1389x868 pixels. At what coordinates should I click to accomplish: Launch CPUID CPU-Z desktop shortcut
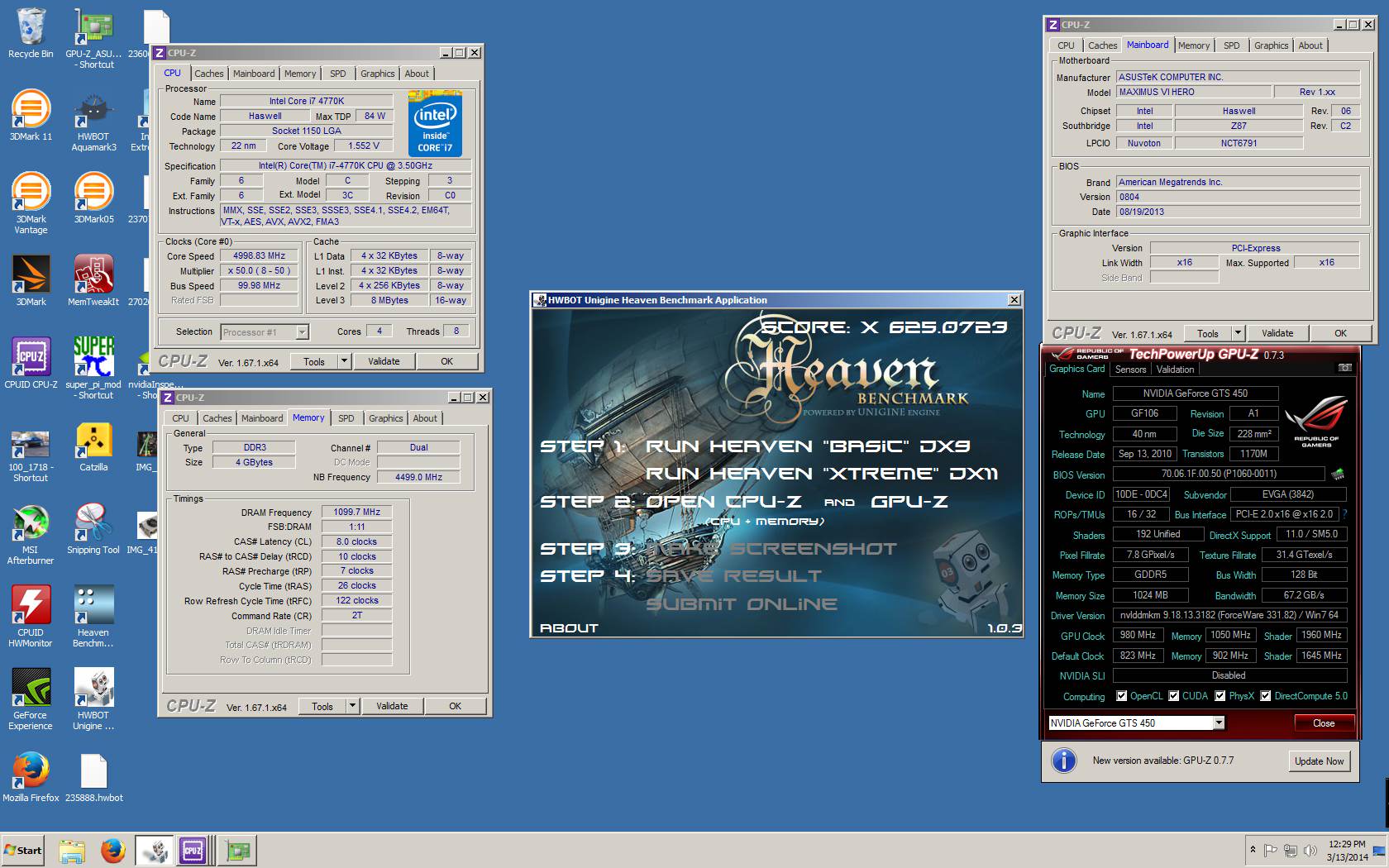point(31,364)
